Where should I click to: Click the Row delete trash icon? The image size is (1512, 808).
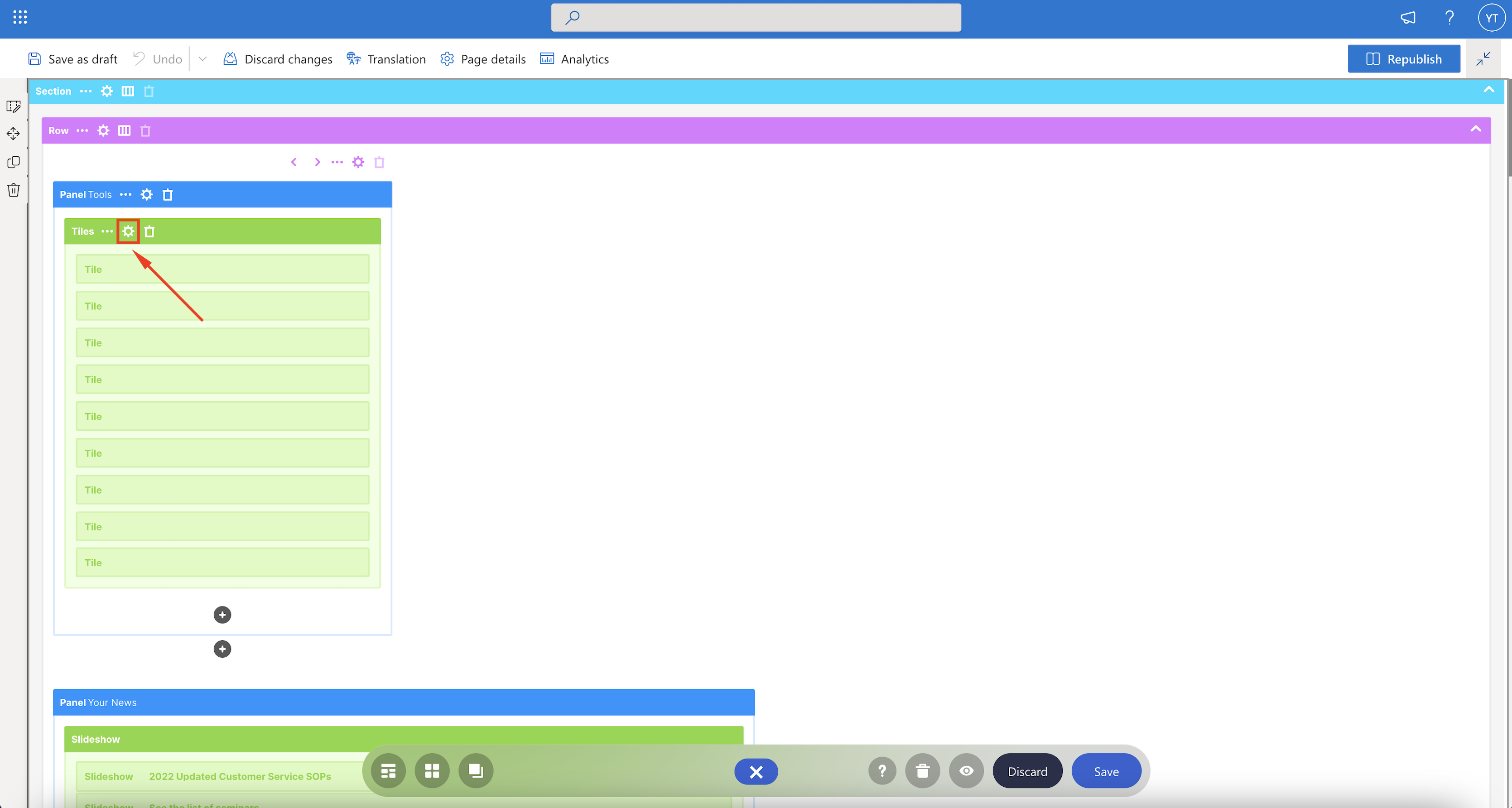coord(145,130)
